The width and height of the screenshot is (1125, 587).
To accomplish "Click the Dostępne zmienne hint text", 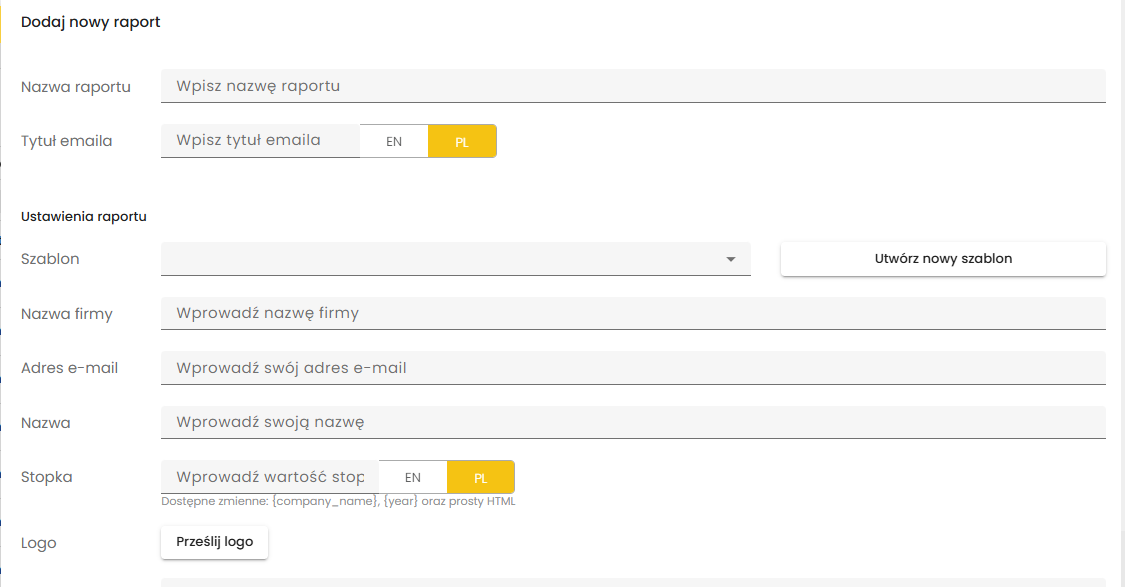I will [338, 502].
